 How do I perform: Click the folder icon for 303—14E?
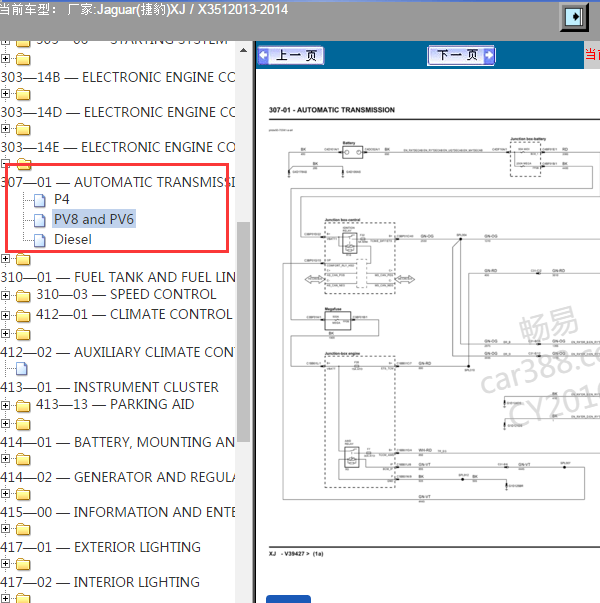click(x=23, y=129)
